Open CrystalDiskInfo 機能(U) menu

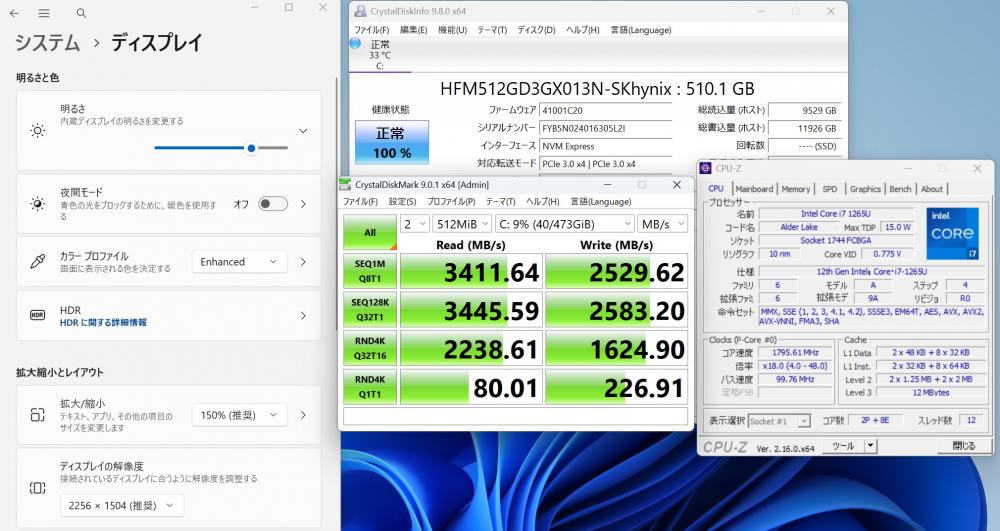point(452,30)
